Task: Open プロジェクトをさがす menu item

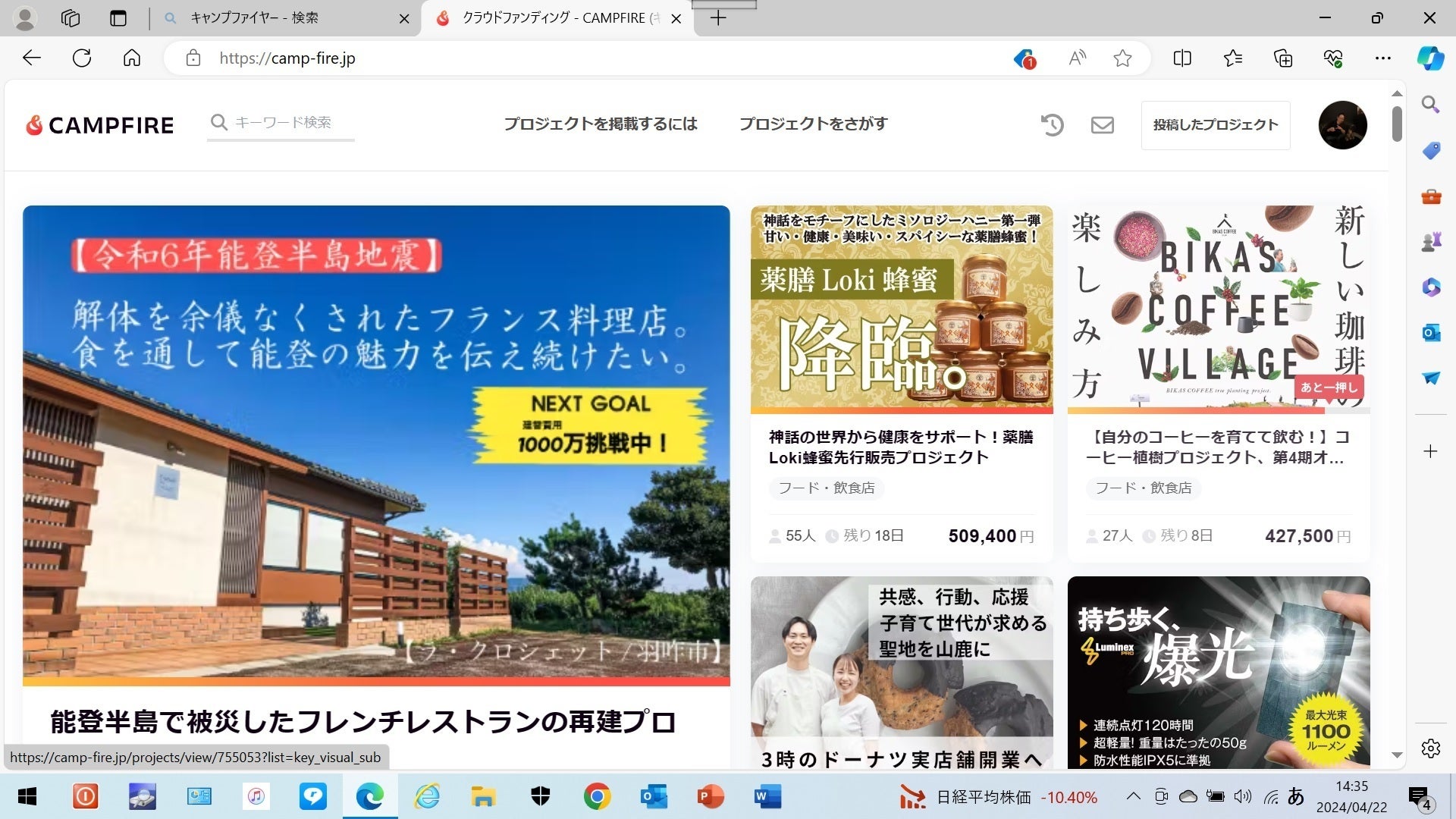Action: pos(813,124)
